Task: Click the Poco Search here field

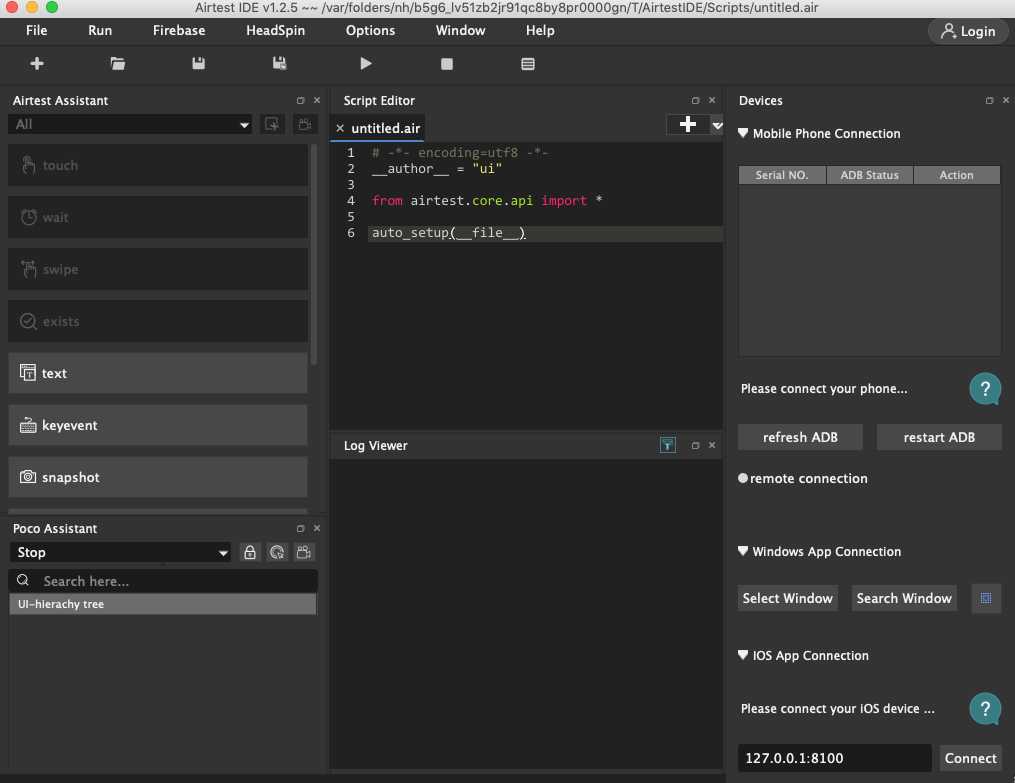Action: 163,581
